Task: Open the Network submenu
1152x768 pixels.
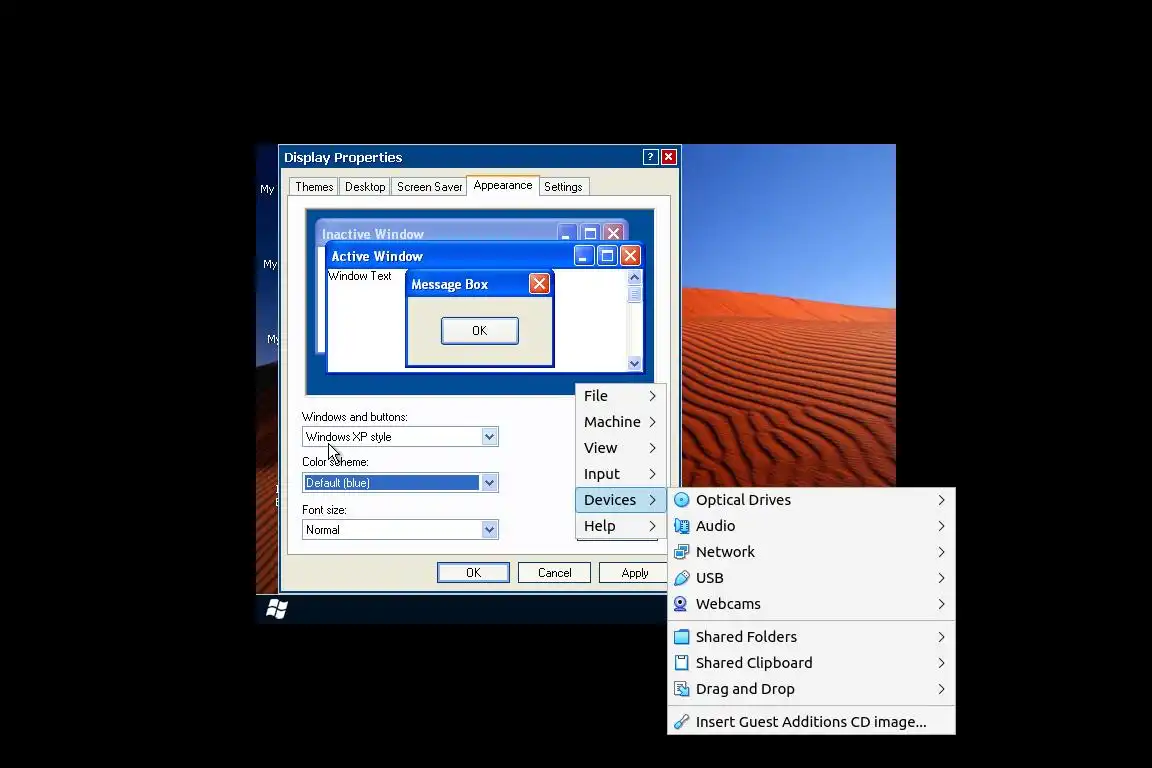Action: [x=811, y=552]
